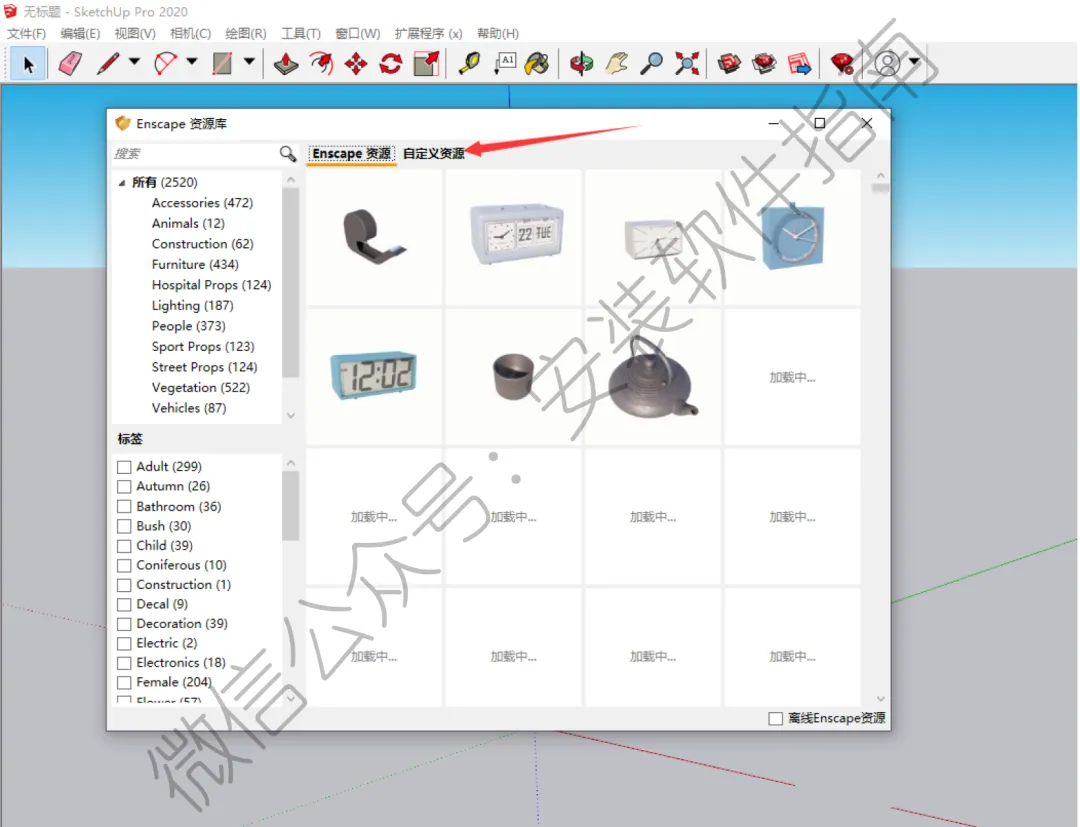Select the Rectangle shape tool

point(222,64)
